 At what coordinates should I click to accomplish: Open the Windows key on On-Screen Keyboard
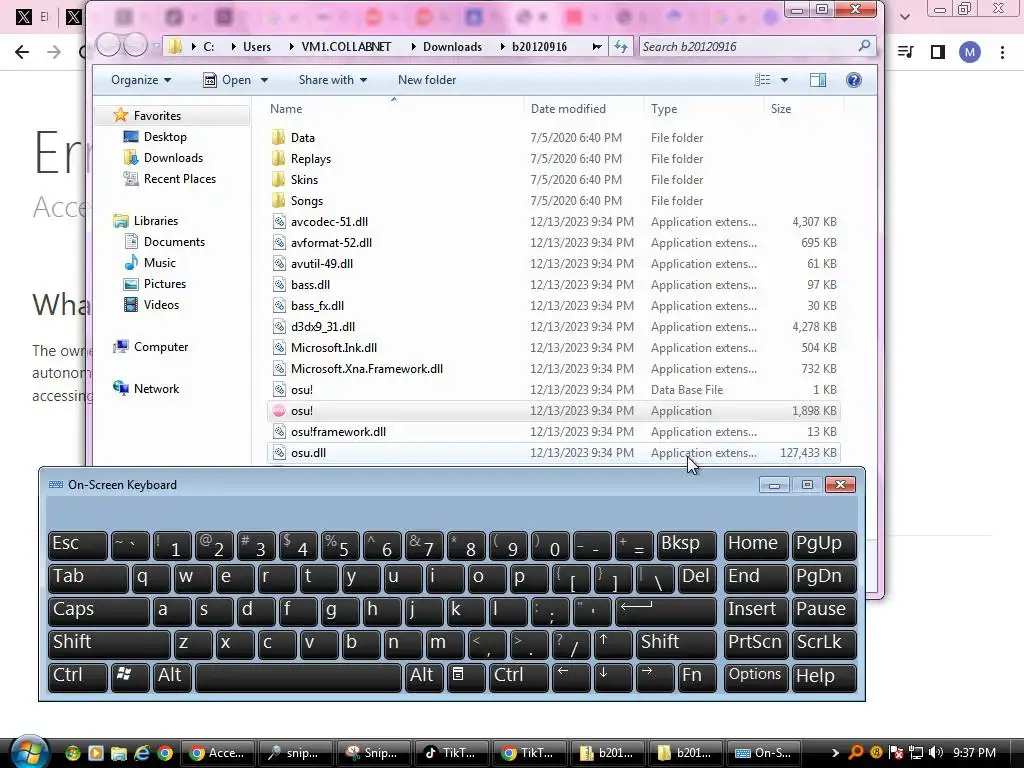point(130,677)
